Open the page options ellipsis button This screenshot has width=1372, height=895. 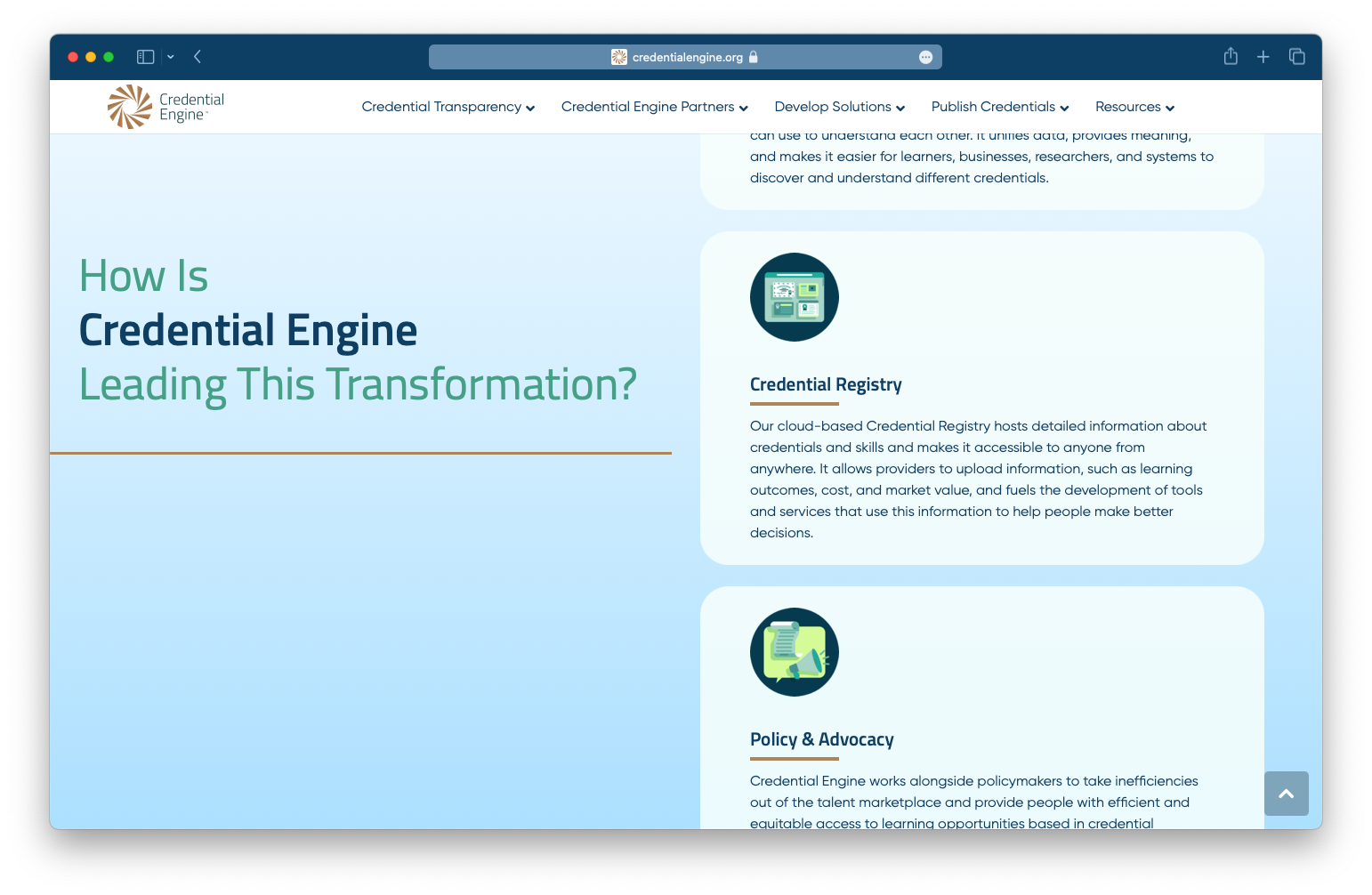(925, 57)
